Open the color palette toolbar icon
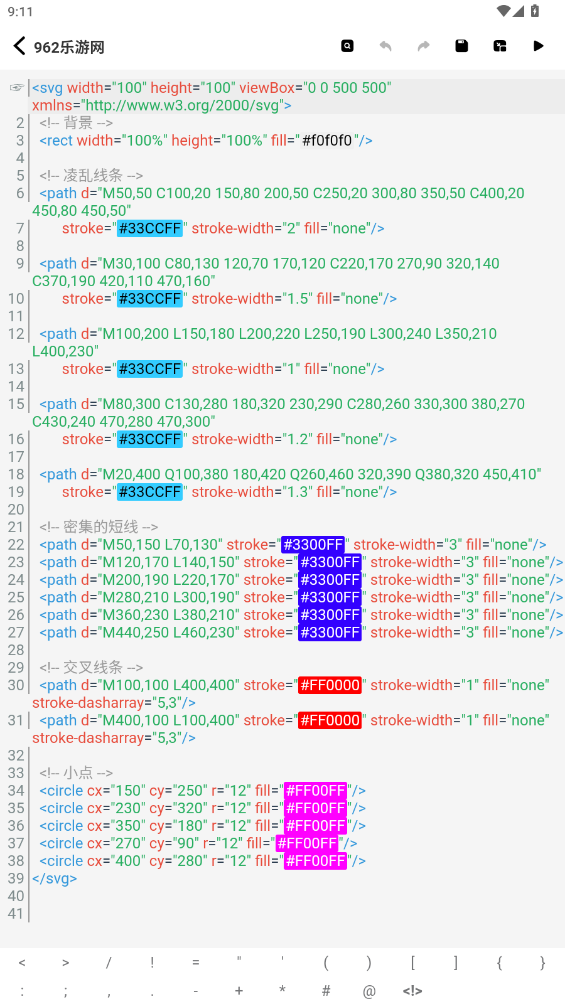Image resolution: width=565 pixels, height=1004 pixels. click(500, 46)
